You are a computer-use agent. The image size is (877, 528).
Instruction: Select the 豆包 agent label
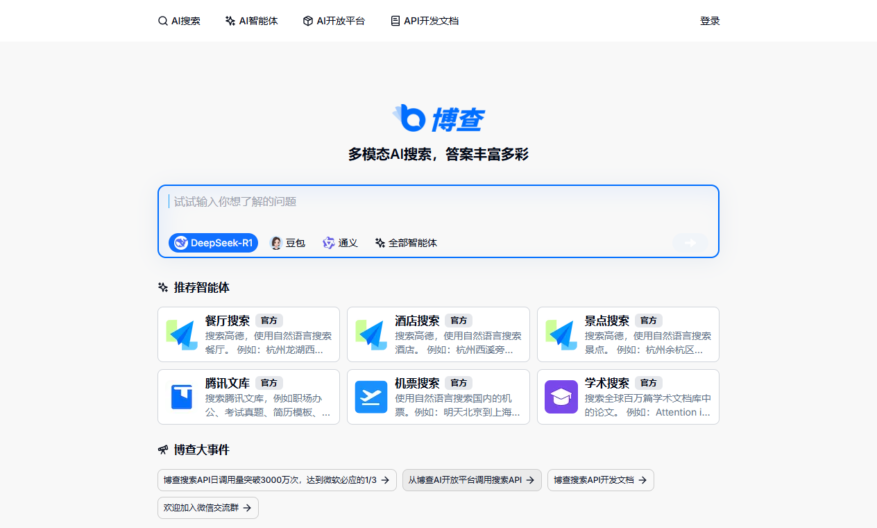tap(295, 243)
